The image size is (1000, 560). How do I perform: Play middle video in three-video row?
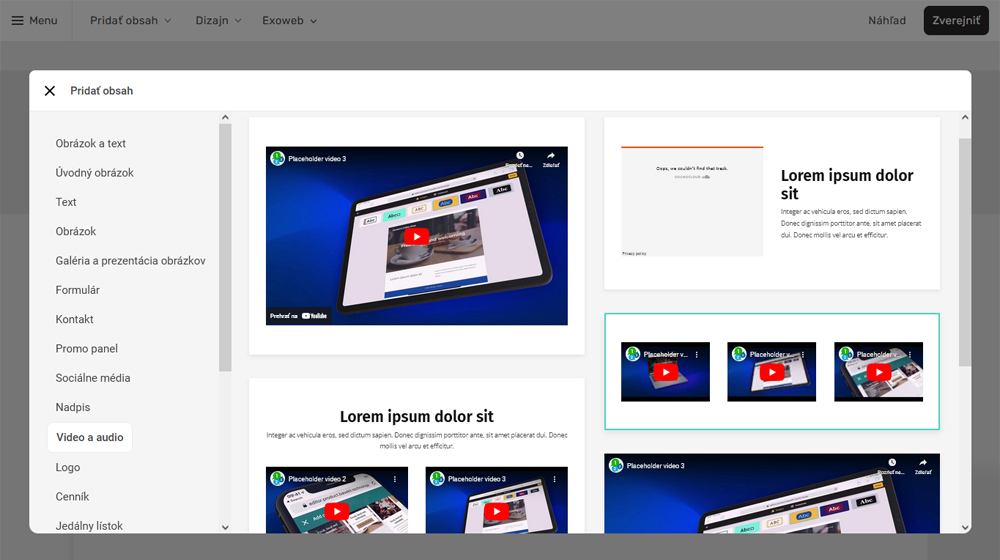pyautogui.click(x=772, y=372)
